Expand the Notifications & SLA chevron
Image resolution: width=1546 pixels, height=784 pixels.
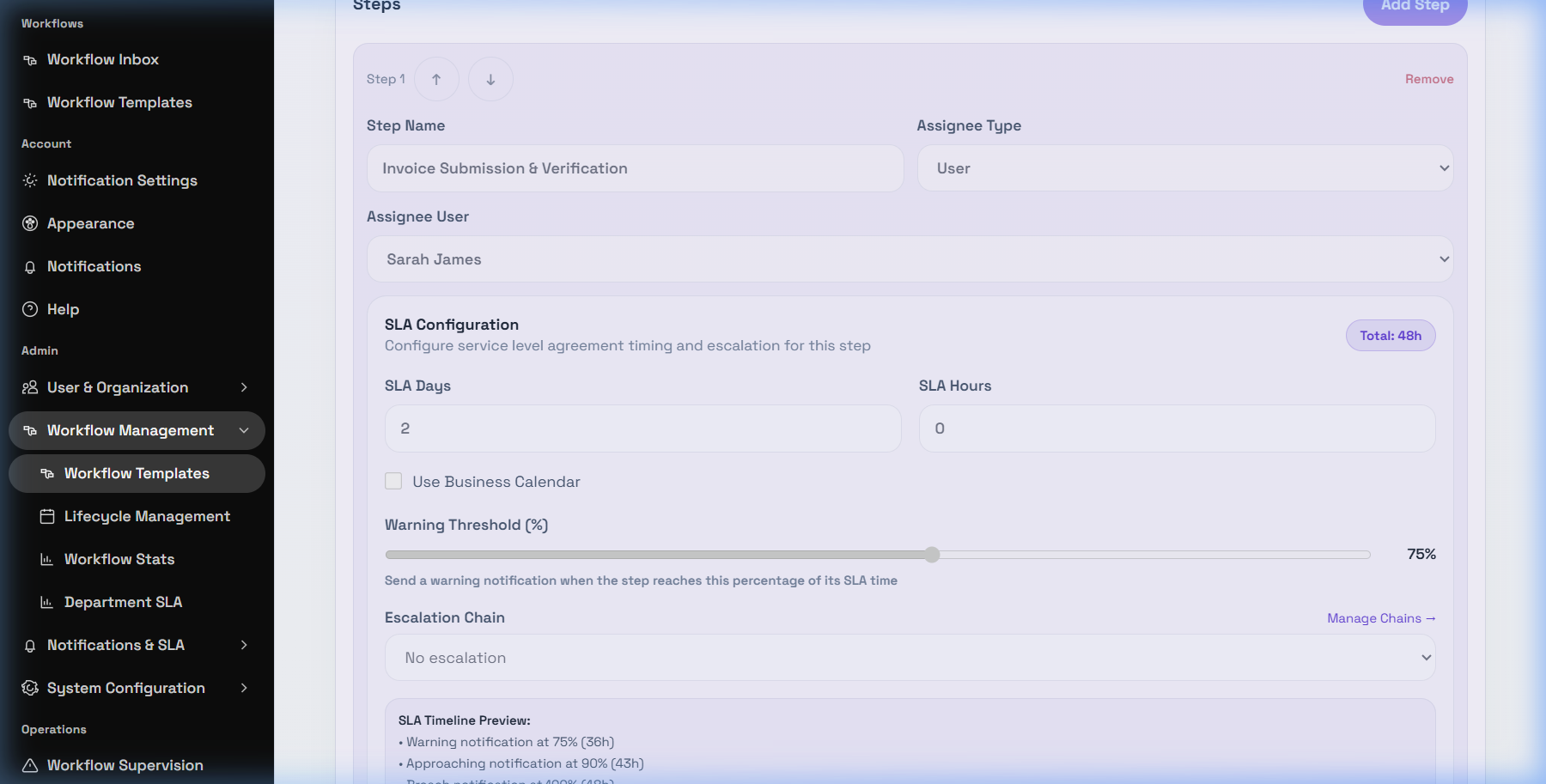point(244,645)
